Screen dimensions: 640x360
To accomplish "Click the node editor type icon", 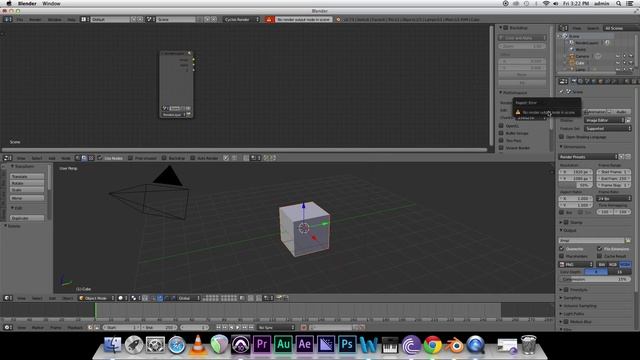I will click(x=8, y=158).
